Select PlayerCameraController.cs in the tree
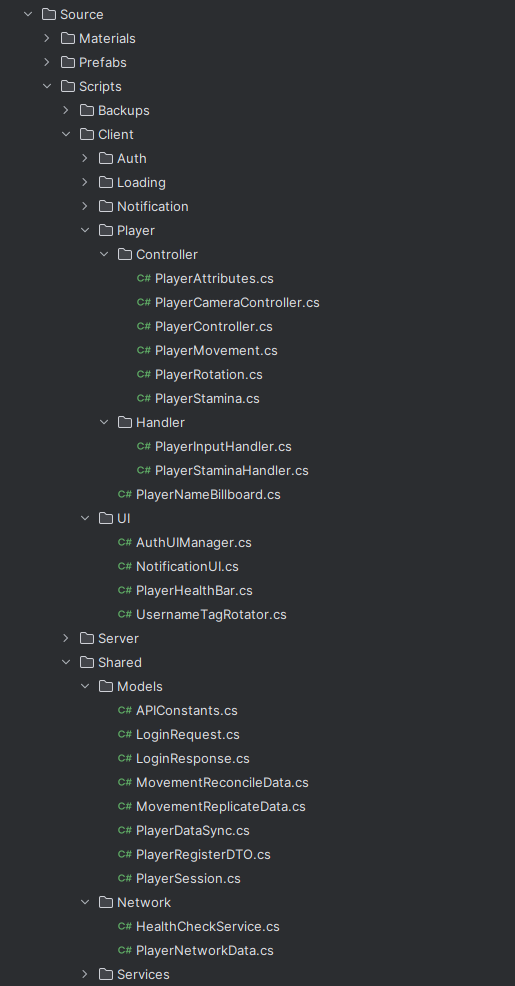The image size is (515, 986). click(x=237, y=302)
